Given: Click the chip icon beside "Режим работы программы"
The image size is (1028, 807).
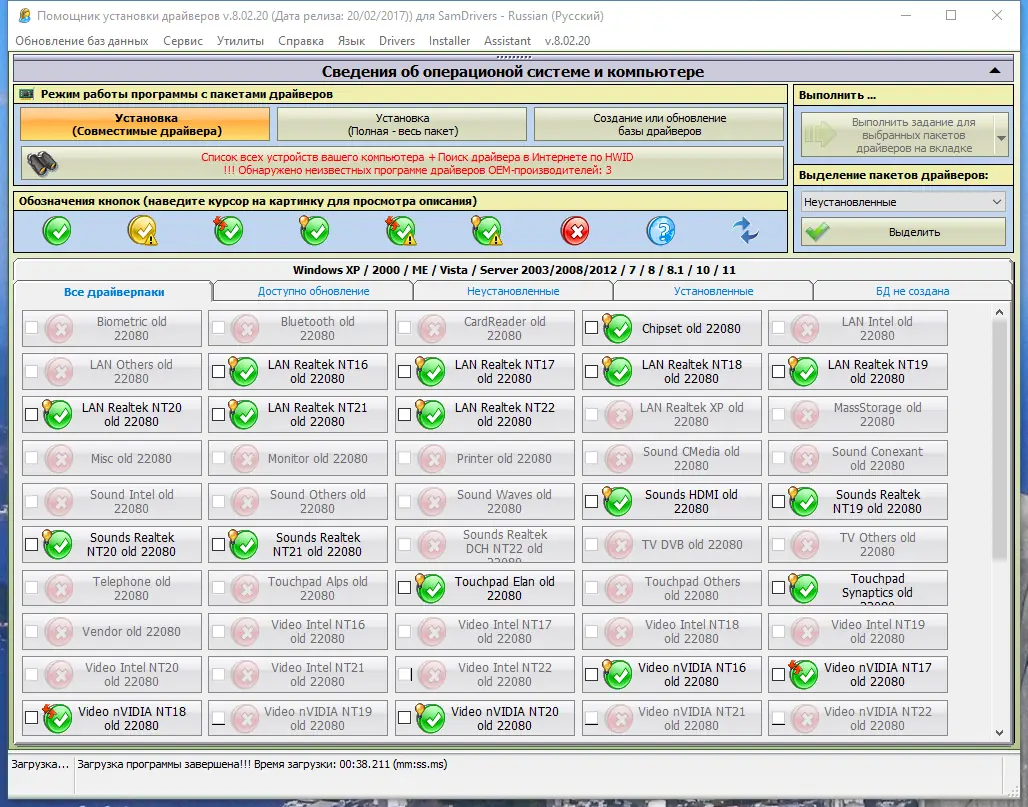Looking at the screenshot, I should coord(27,94).
